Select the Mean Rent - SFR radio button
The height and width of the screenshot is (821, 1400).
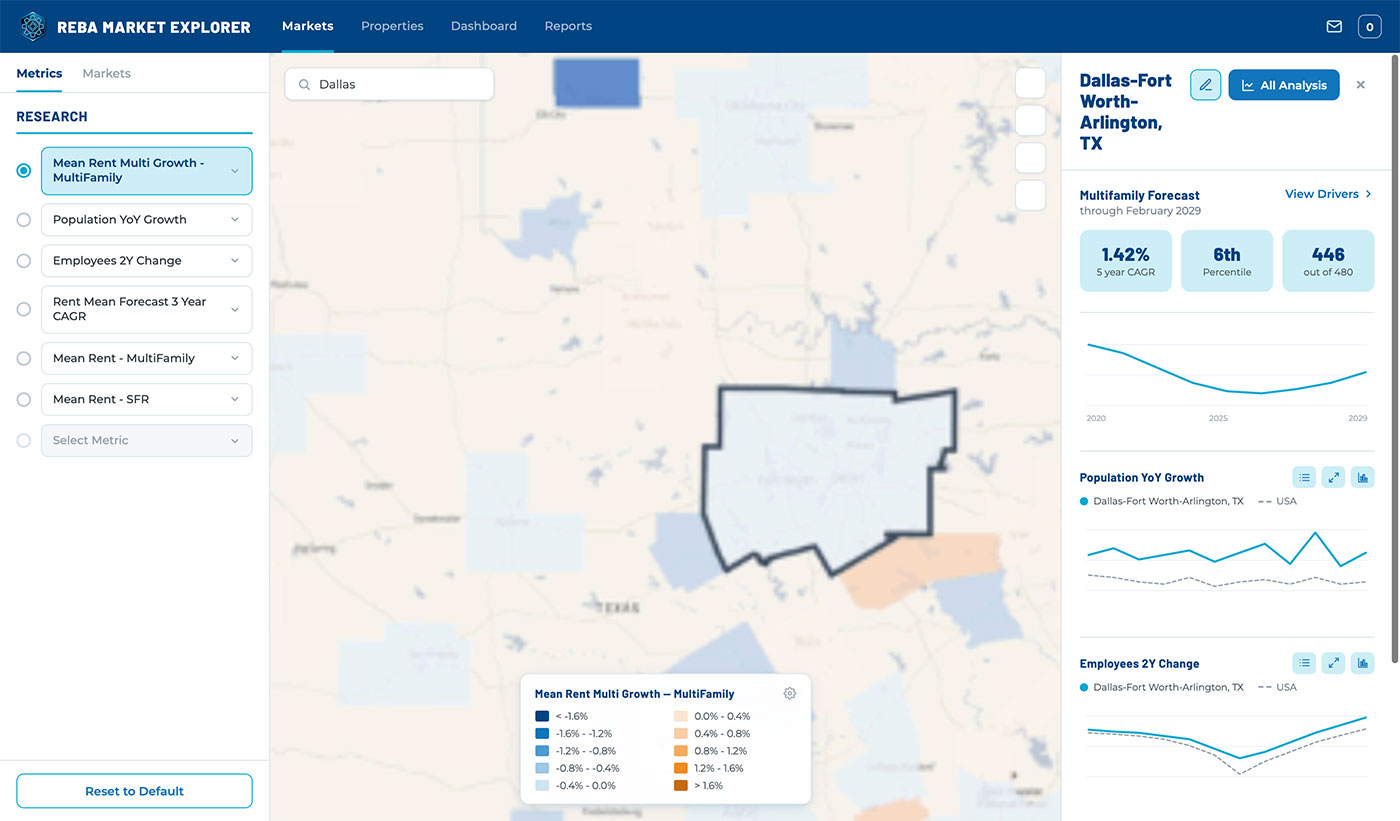pyautogui.click(x=24, y=399)
